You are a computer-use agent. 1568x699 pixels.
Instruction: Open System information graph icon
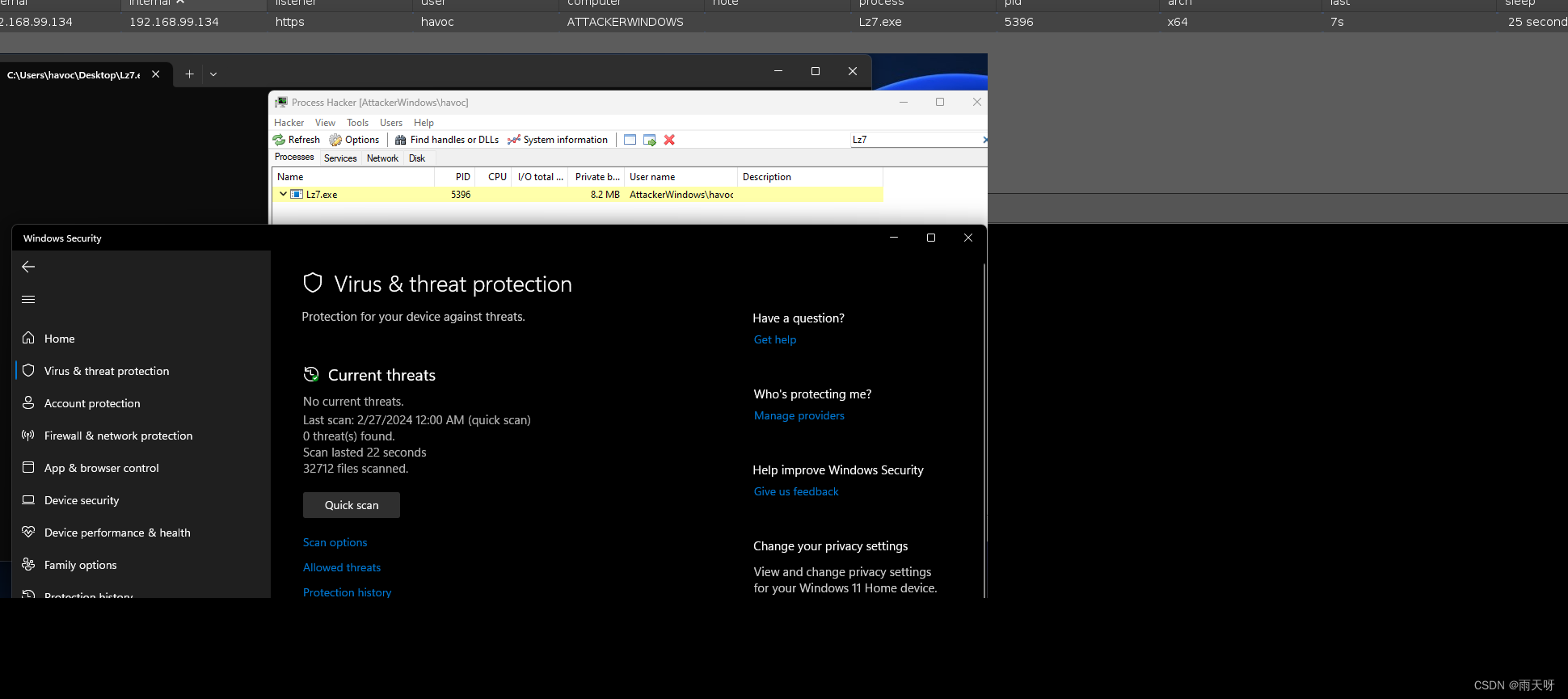514,140
